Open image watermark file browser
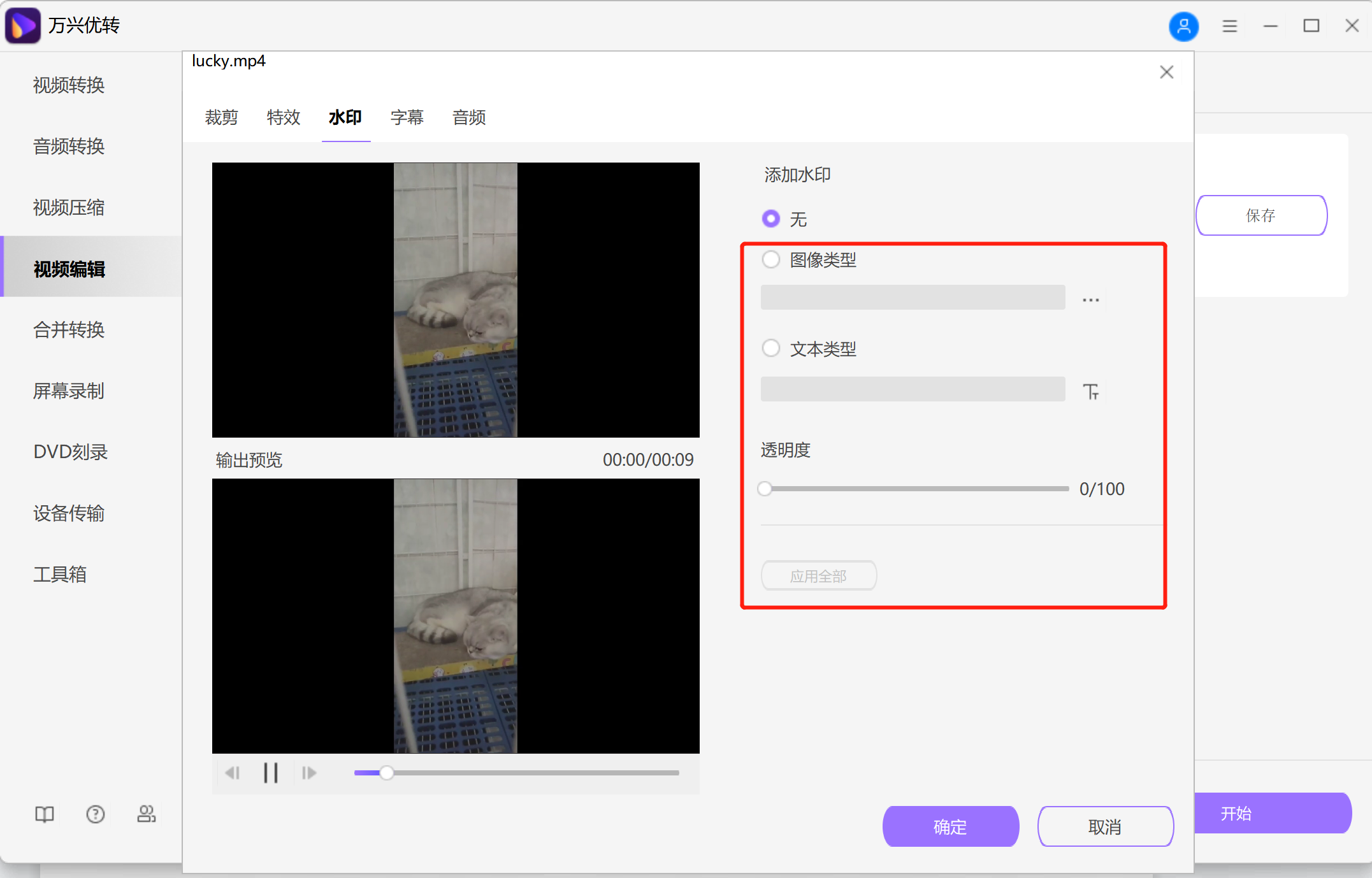 click(1090, 298)
